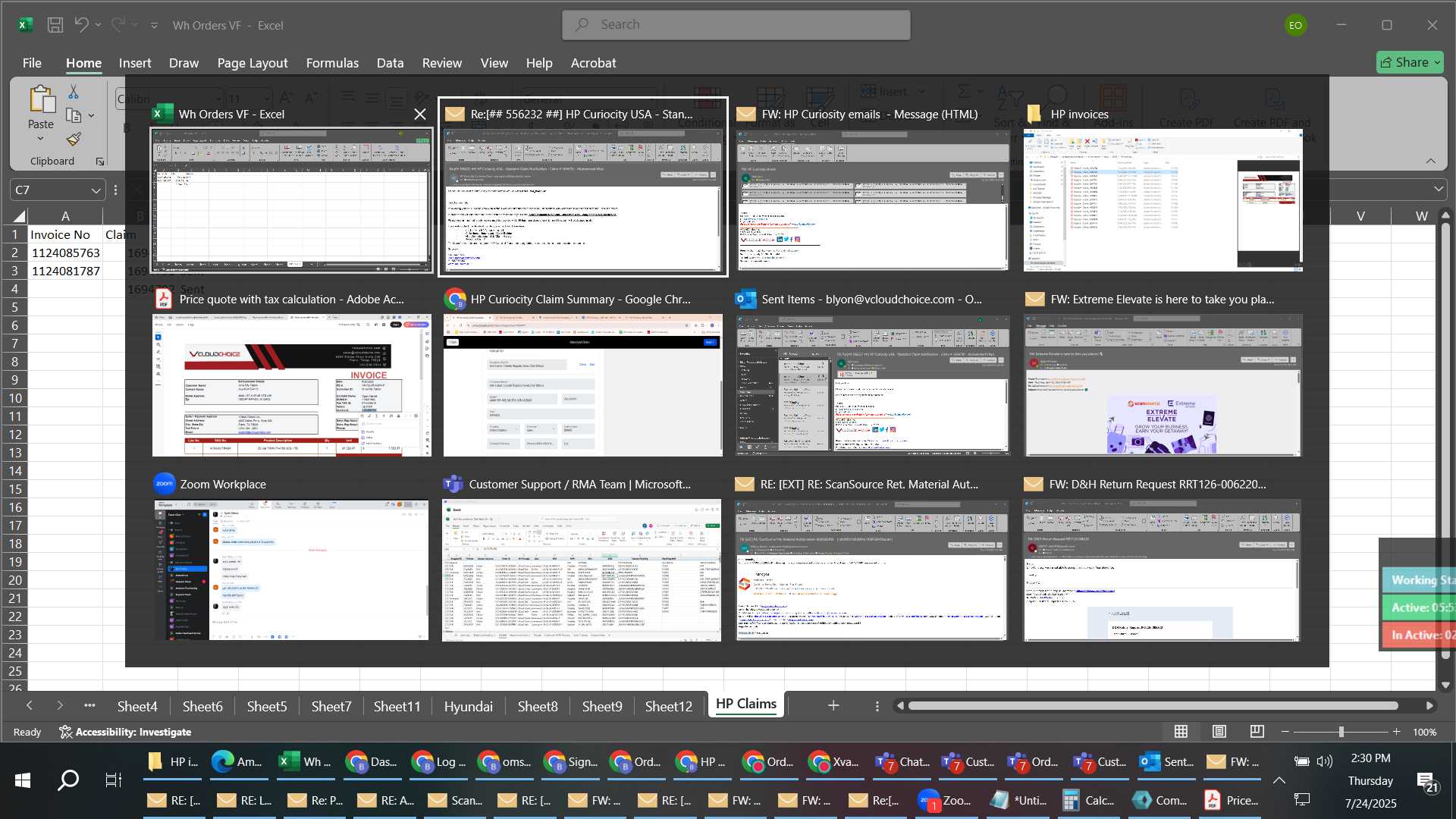Select the HP invoices folder thumbnail

pyautogui.click(x=1163, y=200)
